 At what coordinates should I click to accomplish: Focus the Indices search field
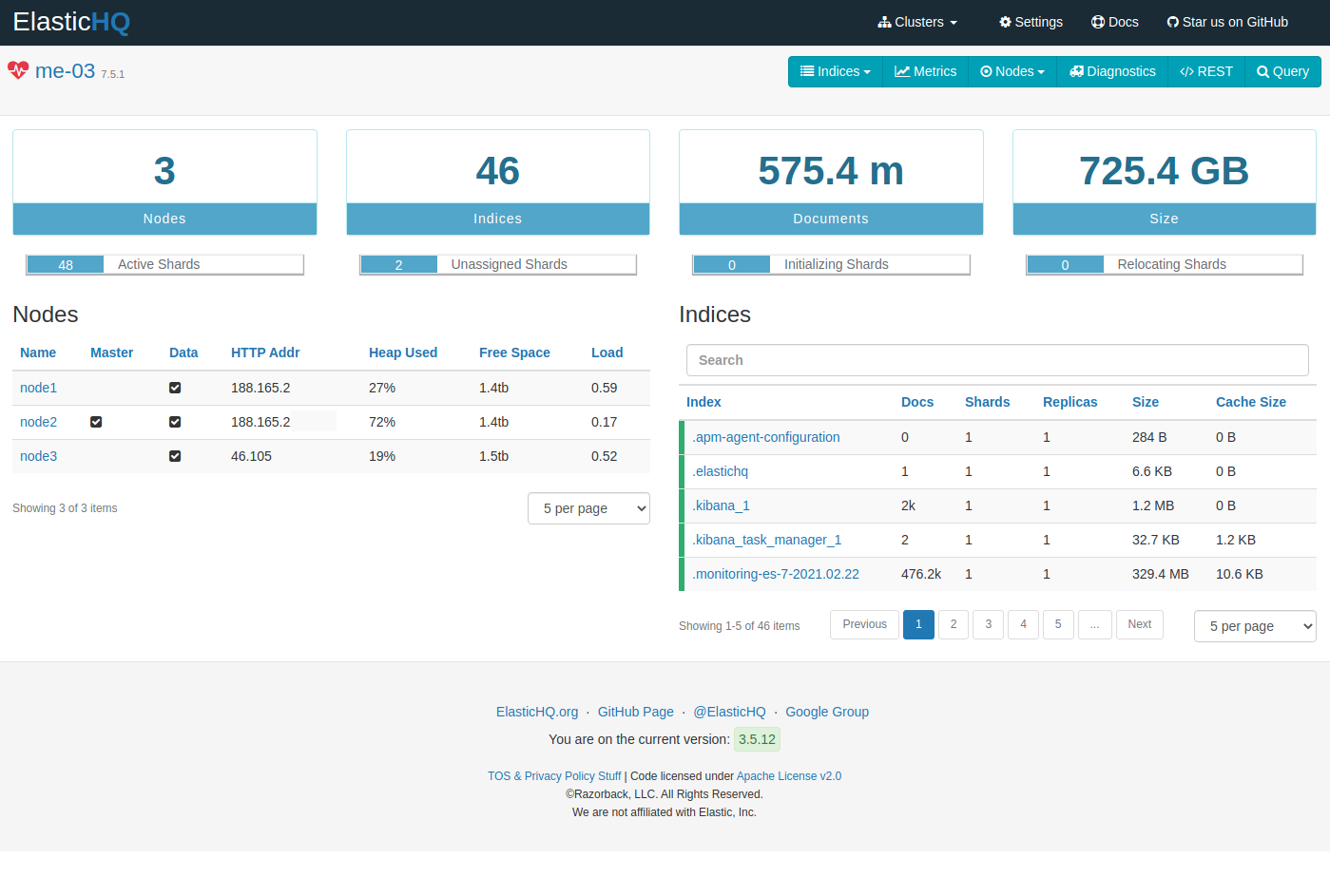(997, 360)
